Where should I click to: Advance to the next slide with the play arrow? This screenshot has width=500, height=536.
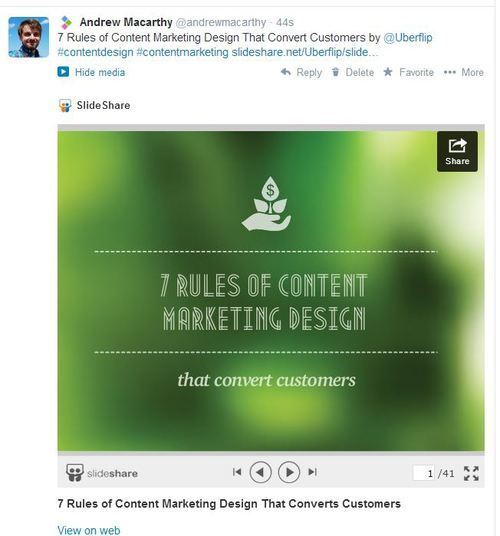(x=289, y=472)
